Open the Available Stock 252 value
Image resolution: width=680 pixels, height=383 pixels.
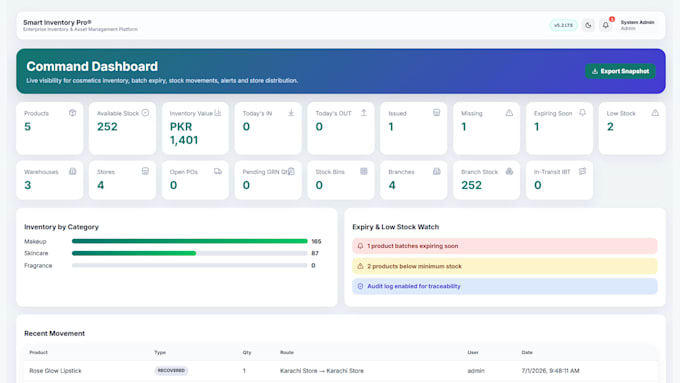107,127
